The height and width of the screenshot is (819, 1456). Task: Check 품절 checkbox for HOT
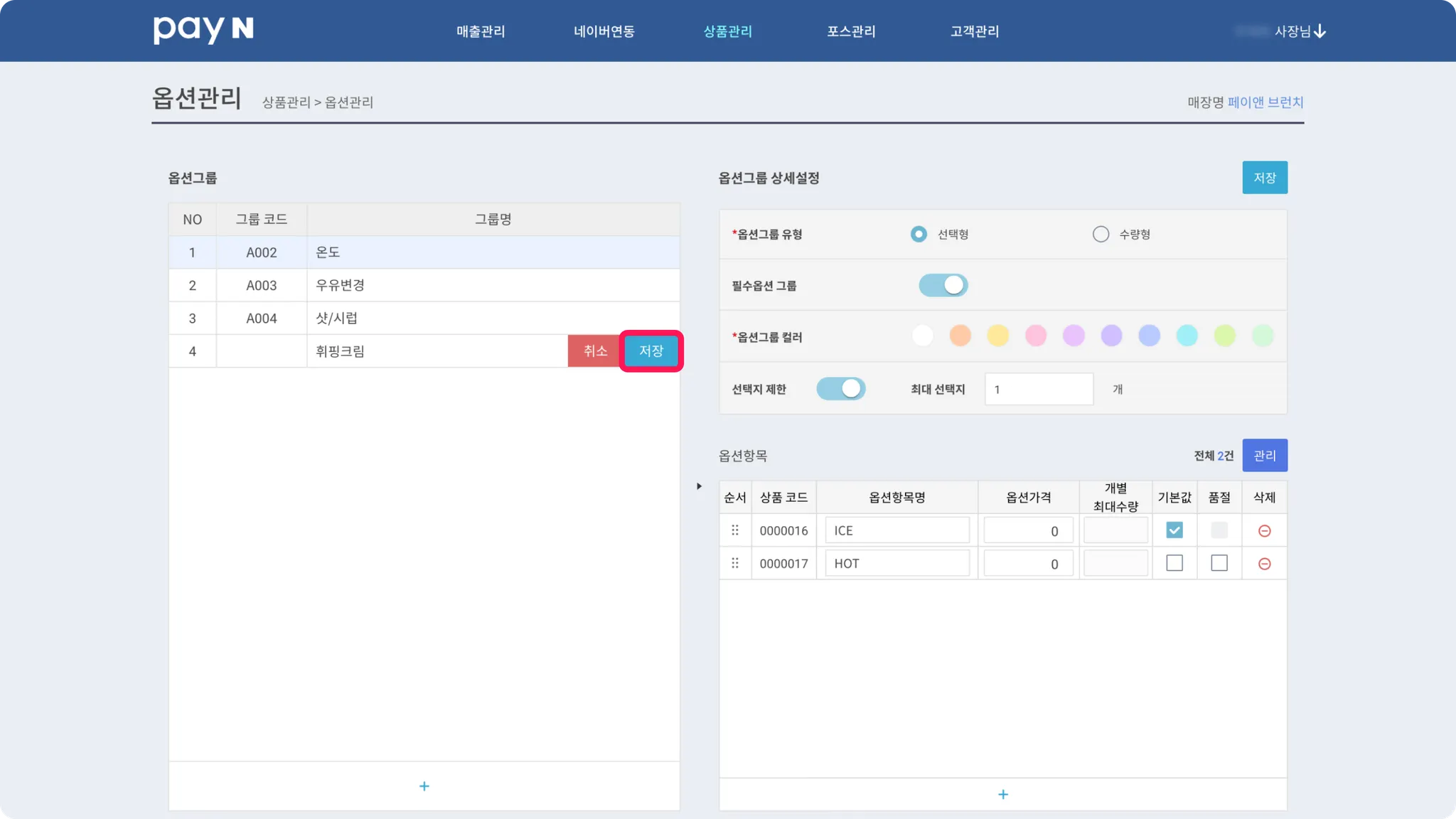tap(1219, 563)
